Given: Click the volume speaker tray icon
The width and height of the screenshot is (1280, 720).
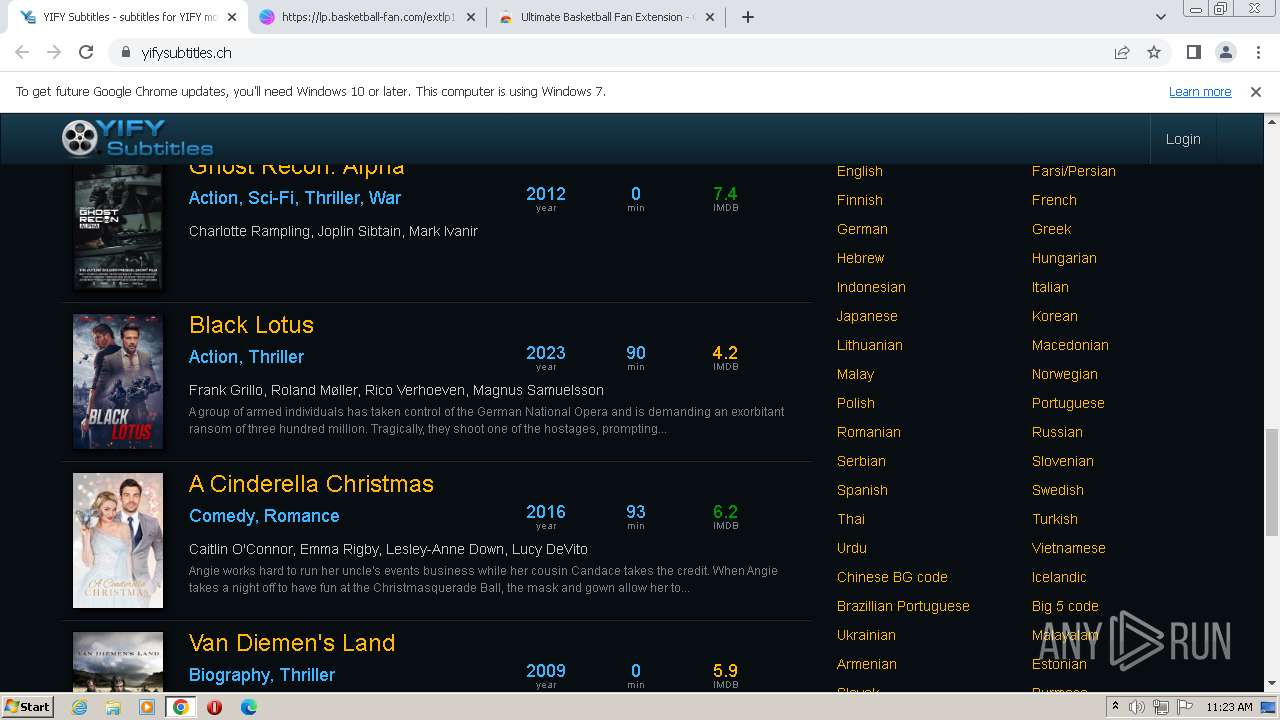Looking at the screenshot, I should [1137, 707].
